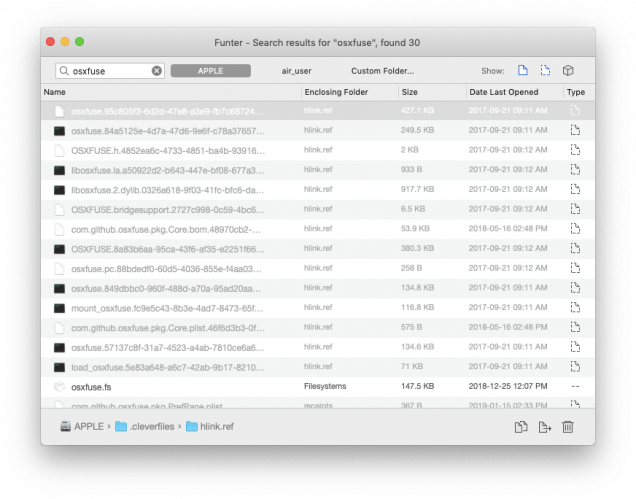Focus the osxfuse search input

110,71
